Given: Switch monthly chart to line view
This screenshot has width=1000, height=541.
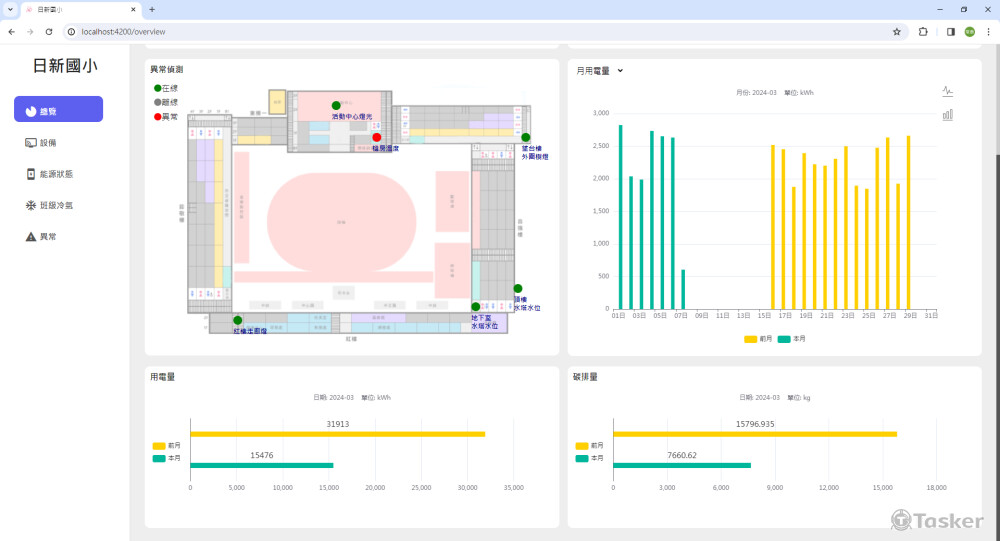Looking at the screenshot, I should [x=947, y=91].
